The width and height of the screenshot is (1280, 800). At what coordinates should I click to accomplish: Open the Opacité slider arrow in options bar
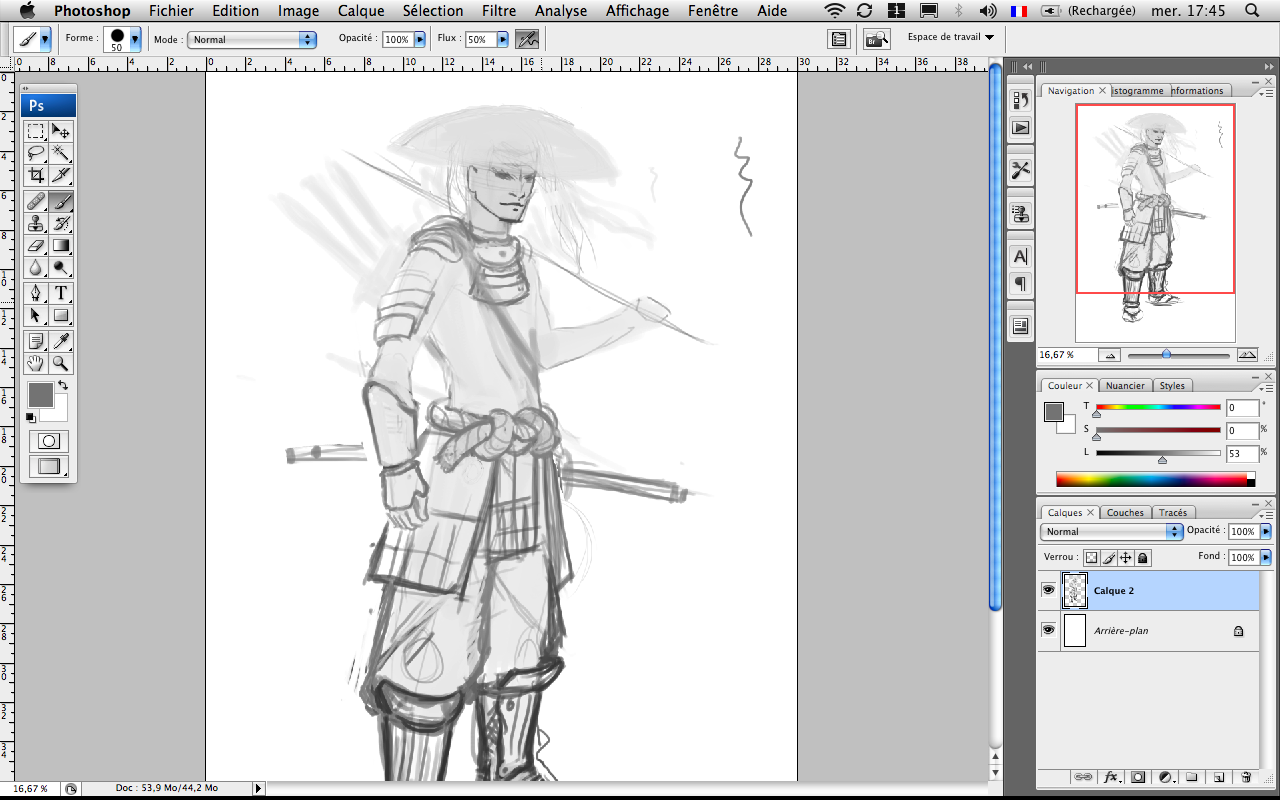(420, 40)
